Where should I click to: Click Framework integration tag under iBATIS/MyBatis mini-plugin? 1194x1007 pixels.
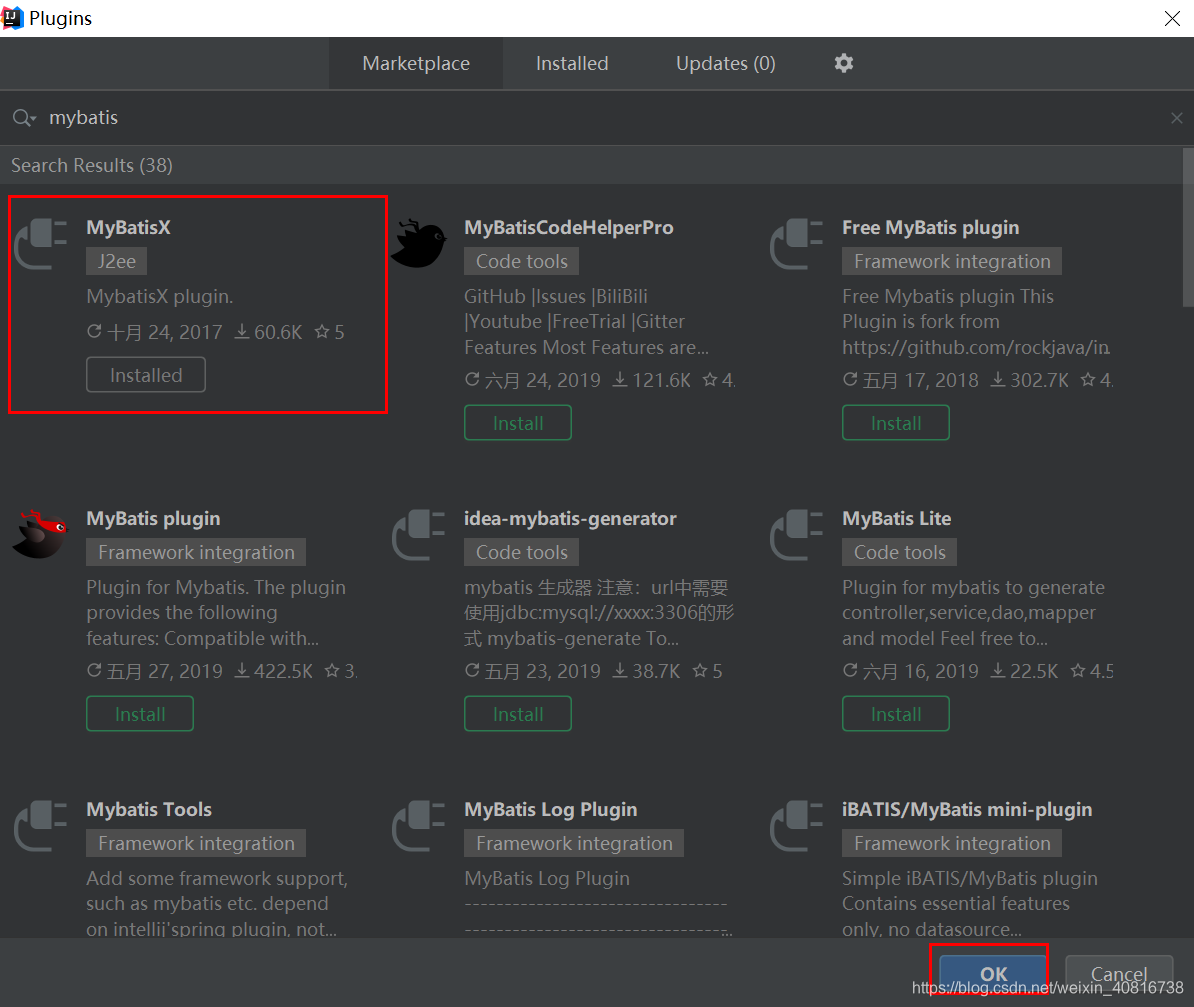[952, 843]
